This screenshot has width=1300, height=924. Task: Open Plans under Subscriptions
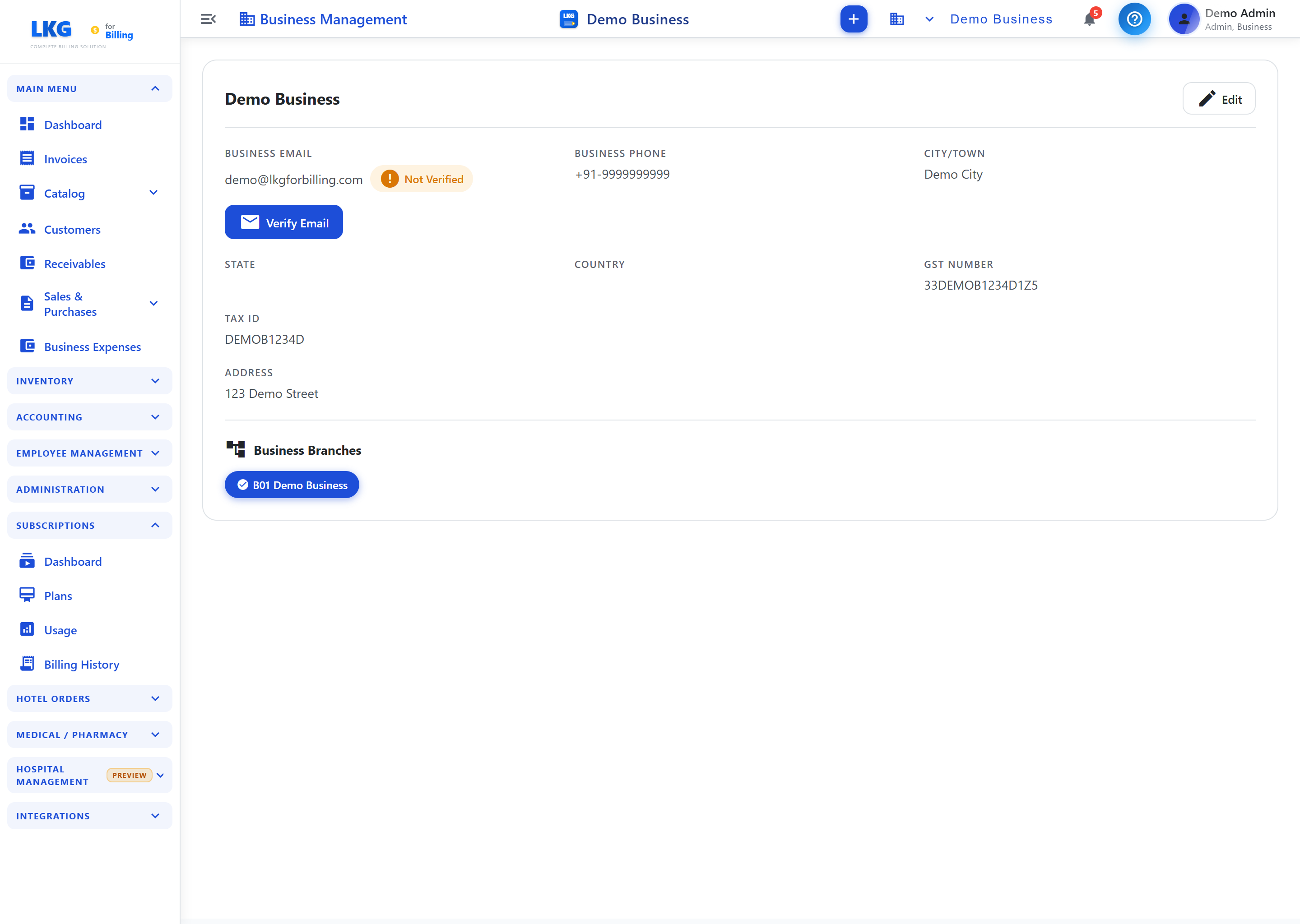pyautogui.click(x=58, y=596)
